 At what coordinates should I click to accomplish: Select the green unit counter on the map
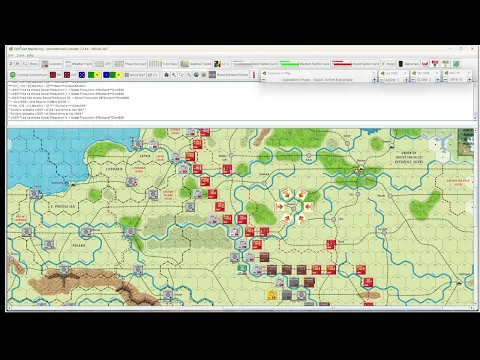[242, 268]
